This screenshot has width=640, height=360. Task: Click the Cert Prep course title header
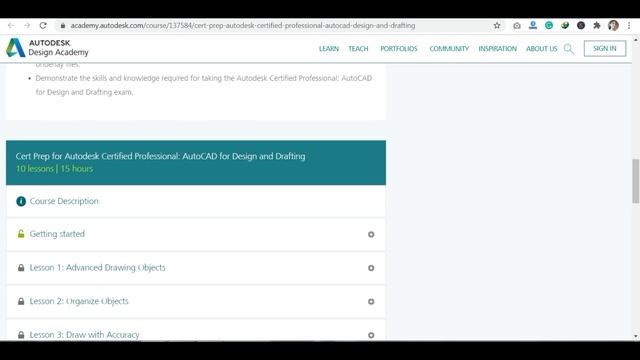point(160,156)
